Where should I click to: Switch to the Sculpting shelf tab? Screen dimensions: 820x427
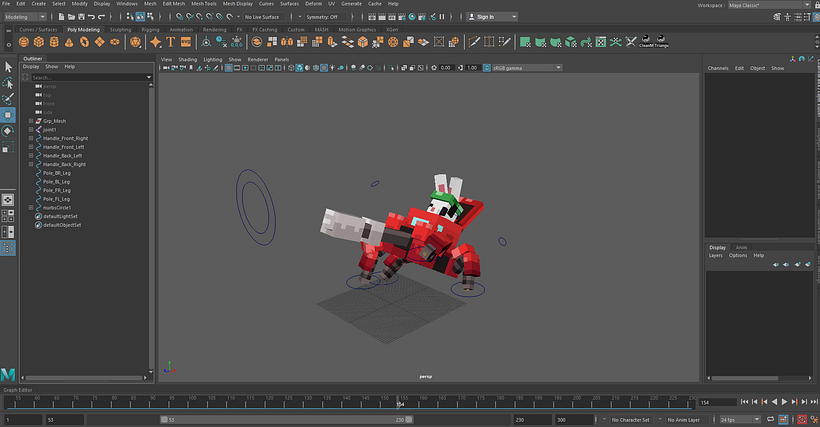click(x=120, y=30)
